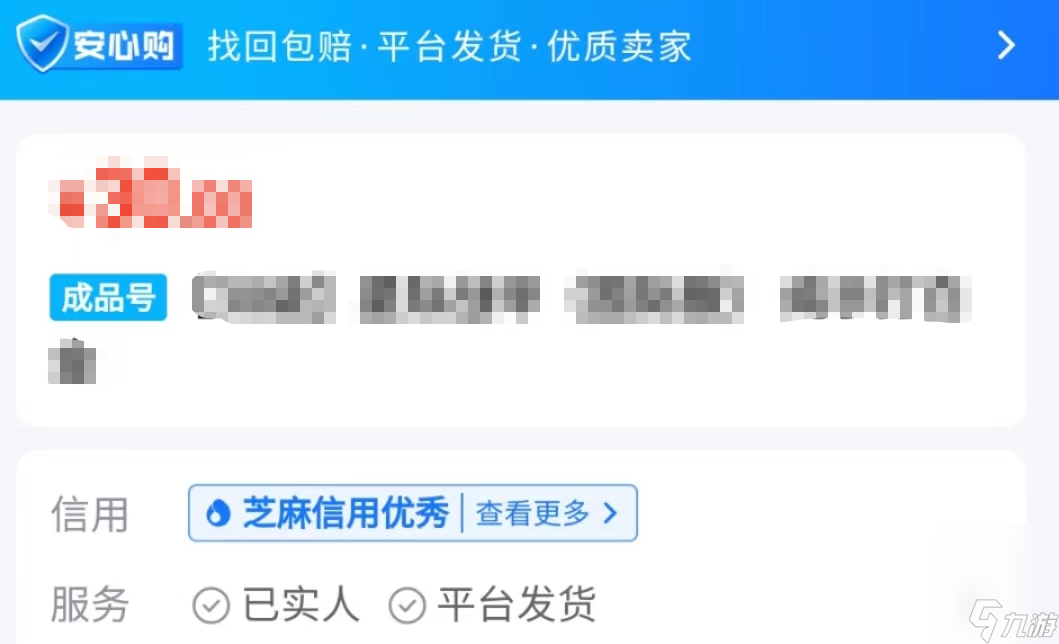
Task: Click the 优质卖家 text in banner
Action: 619,47
